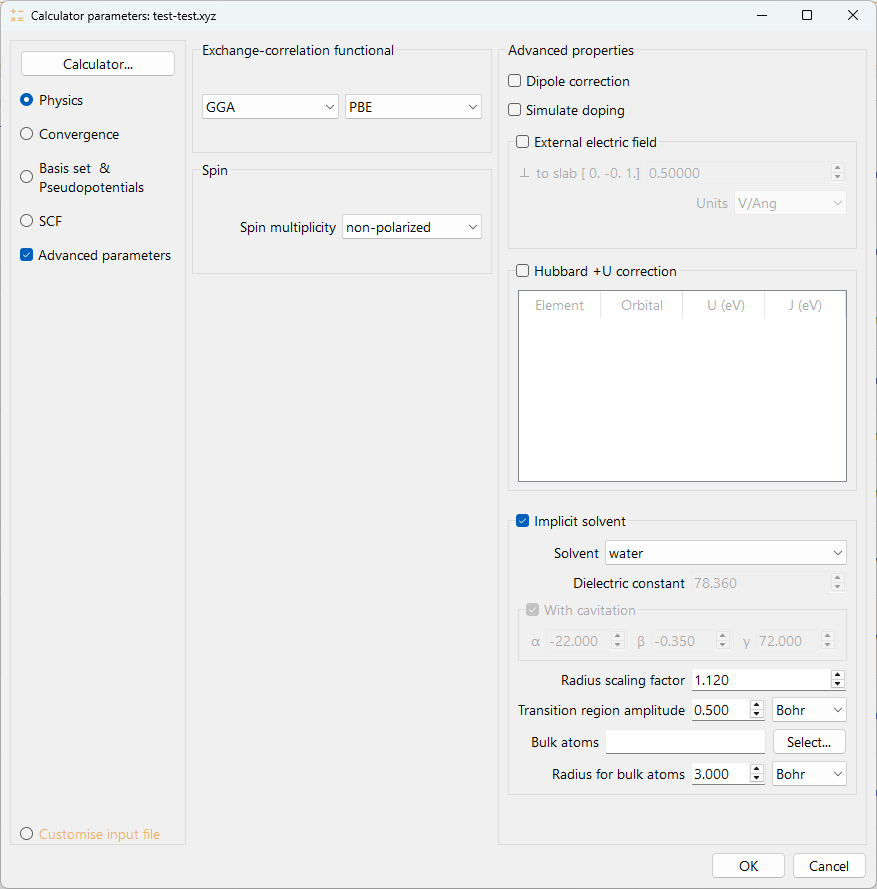The width and height of the screenshot is (877, 889).
Task: Click the Bulk atoms input field
Action: pyautogui.click(x=685, y=742)
